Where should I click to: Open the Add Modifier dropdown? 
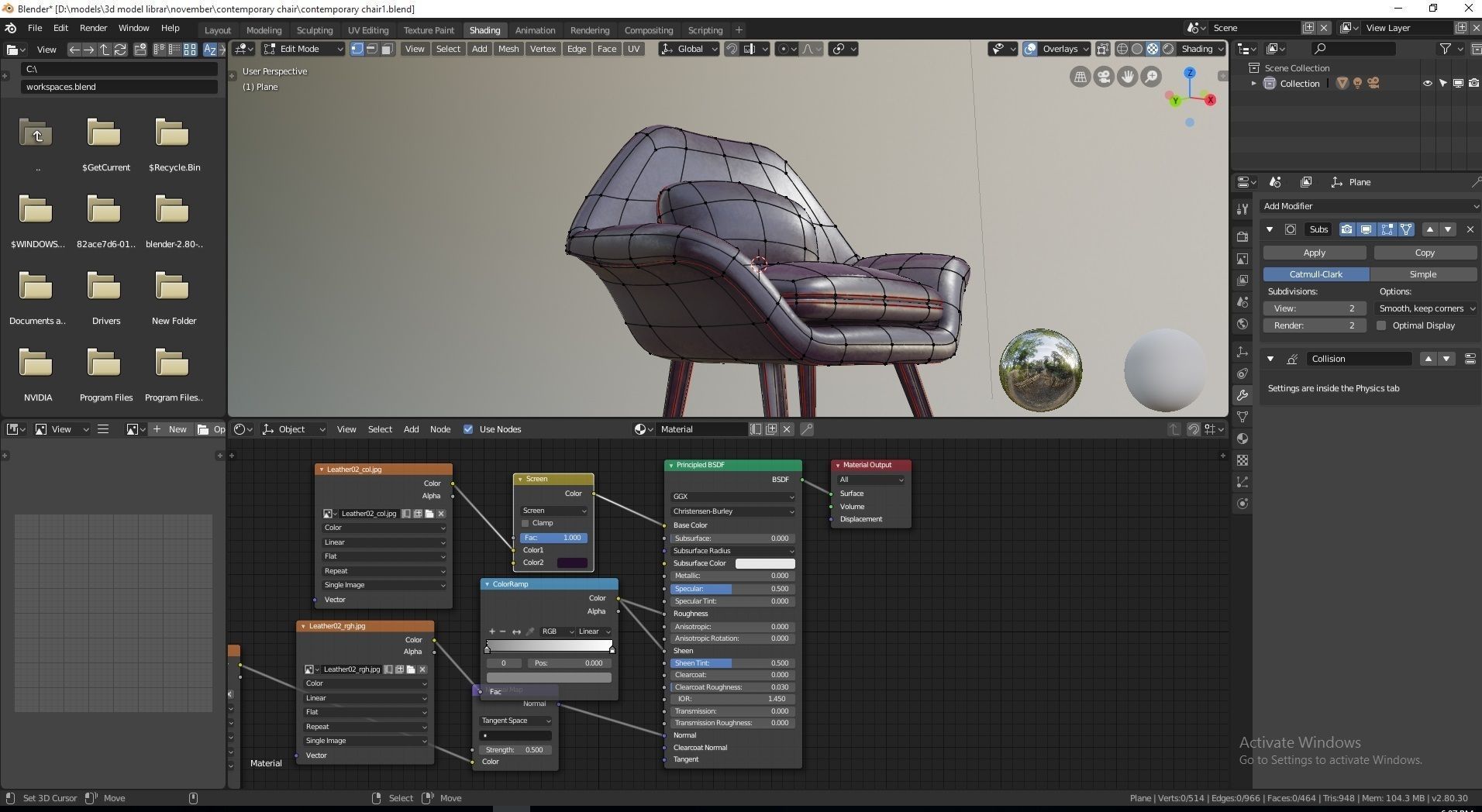[x=1370, y=206]
